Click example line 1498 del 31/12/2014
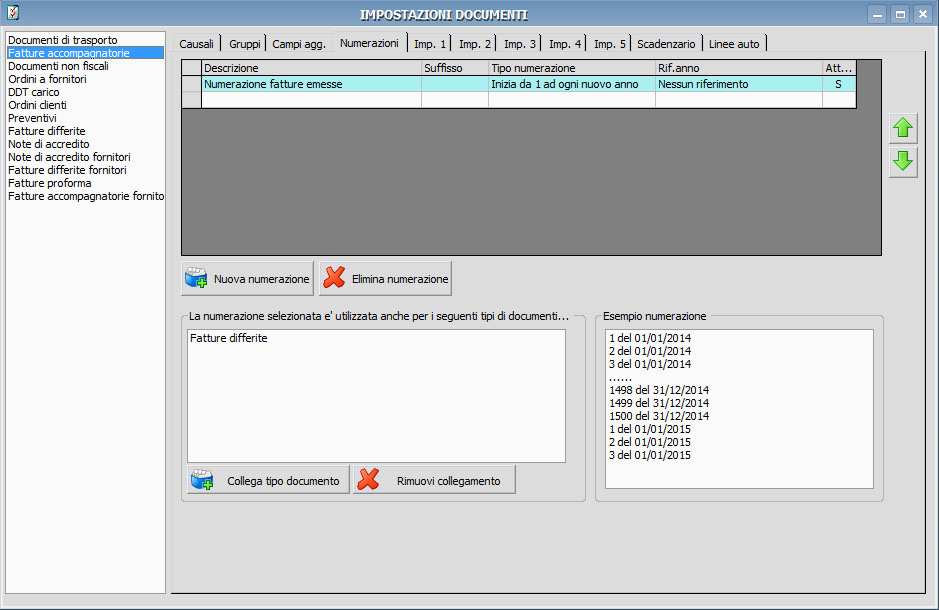Screen dimensions: 939x610 [659, 390]
